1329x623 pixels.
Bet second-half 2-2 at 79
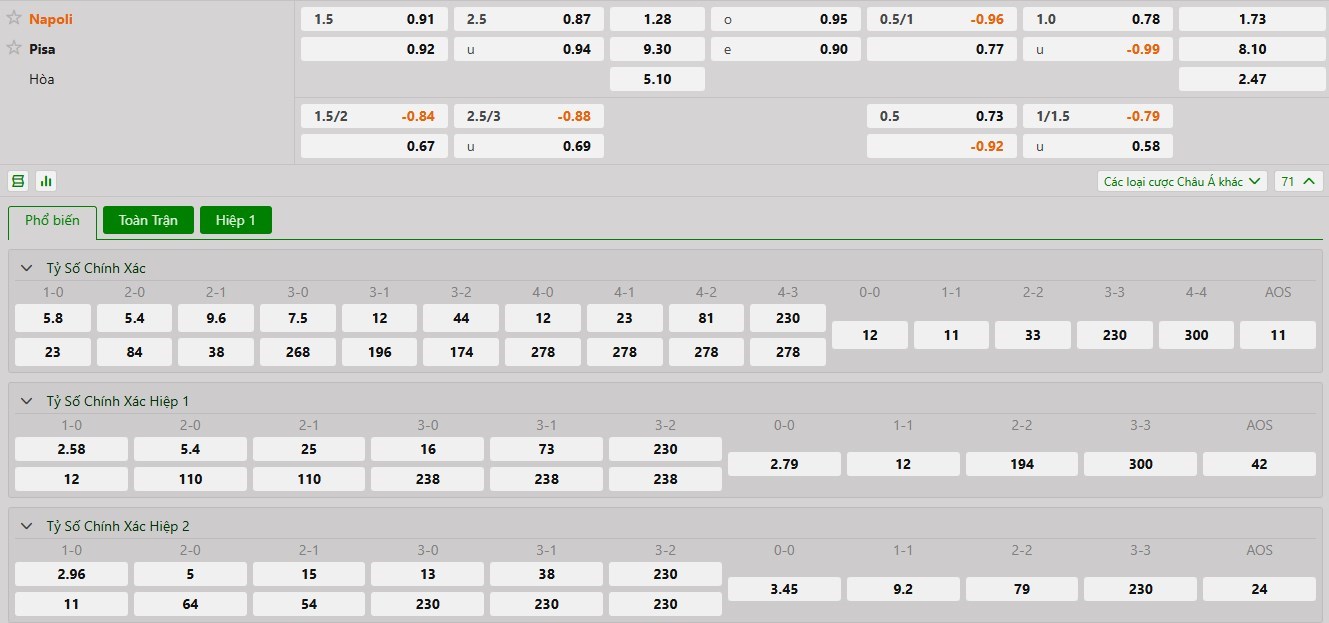coord(1022,589)
